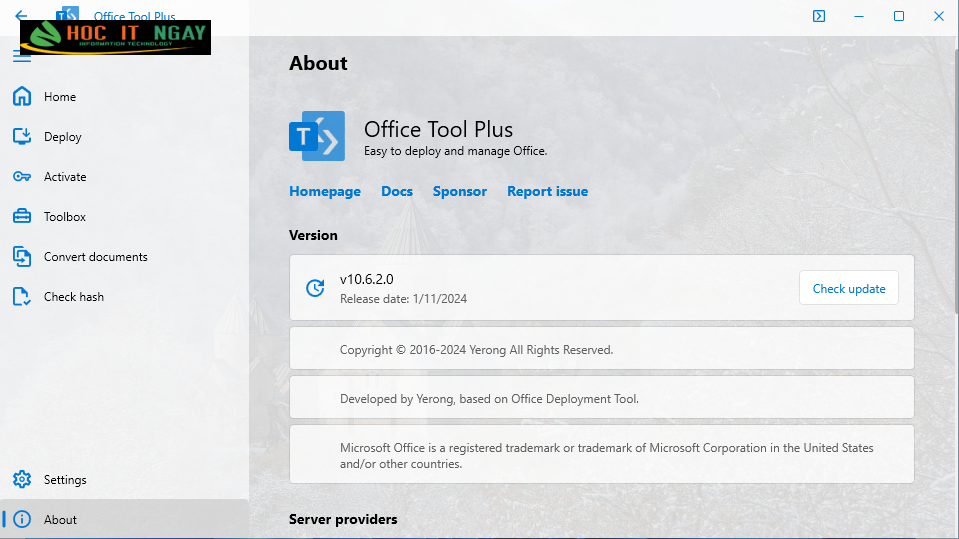Toggle the hamburger navigation menu
959x539 pixels.
[x=22, y=57]
